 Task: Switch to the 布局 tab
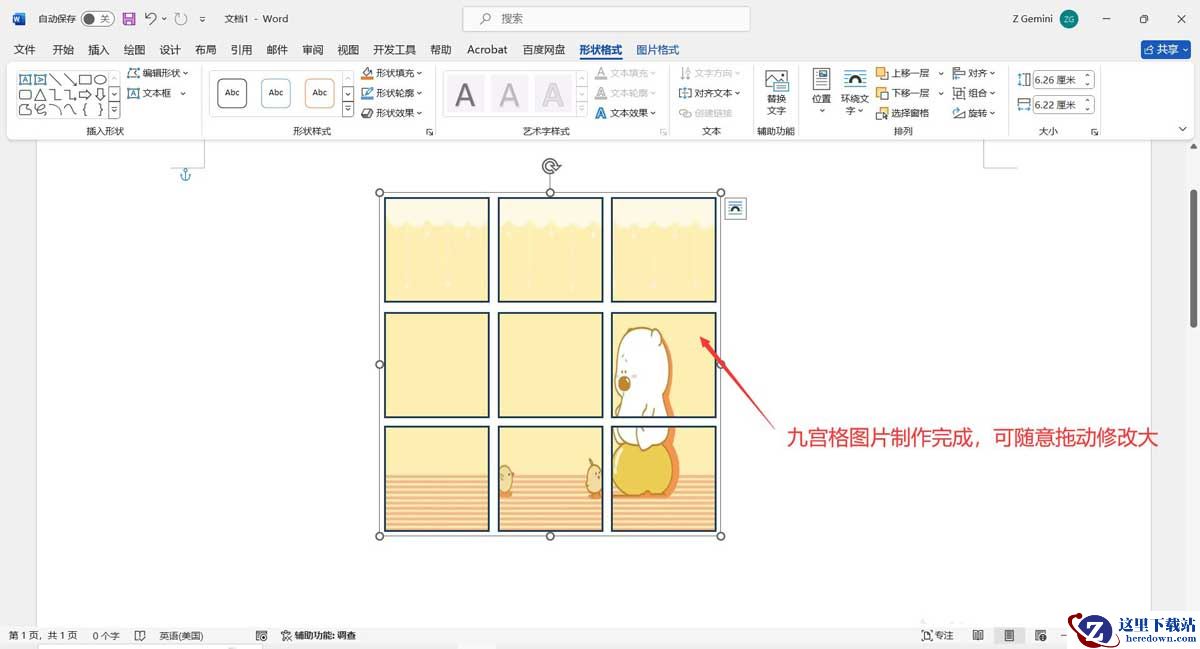206,49
